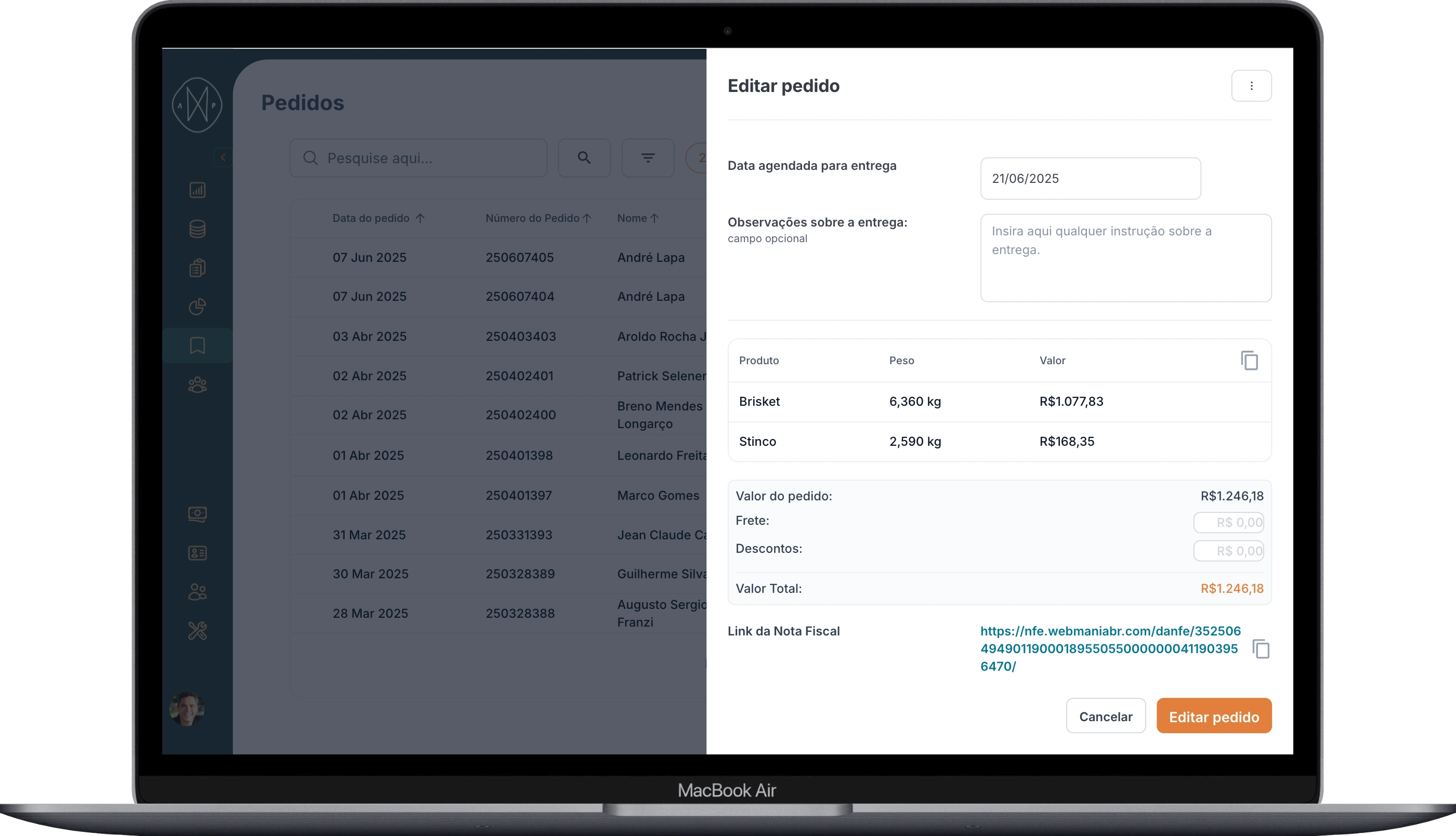The width and height of the screenshot is (1456, 836).
Task: Open the ID card icon in sidebar
Action: pos(197,553)
